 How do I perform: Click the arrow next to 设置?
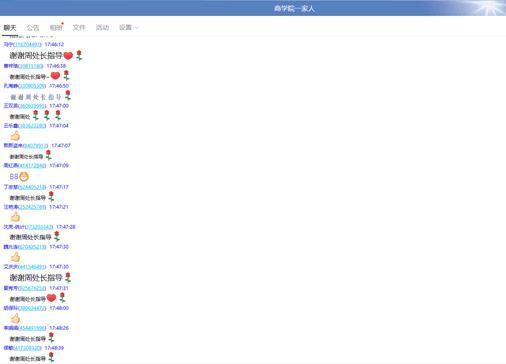[137, 28]
